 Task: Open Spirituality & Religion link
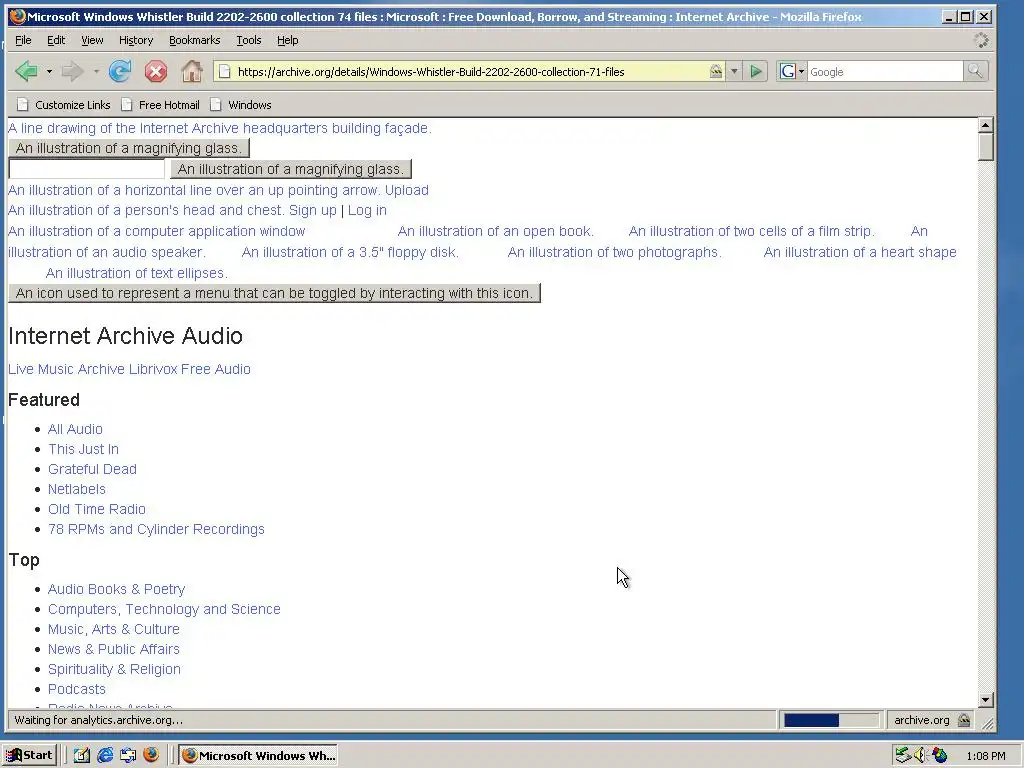pyautogui.click(x=114, y=669)
